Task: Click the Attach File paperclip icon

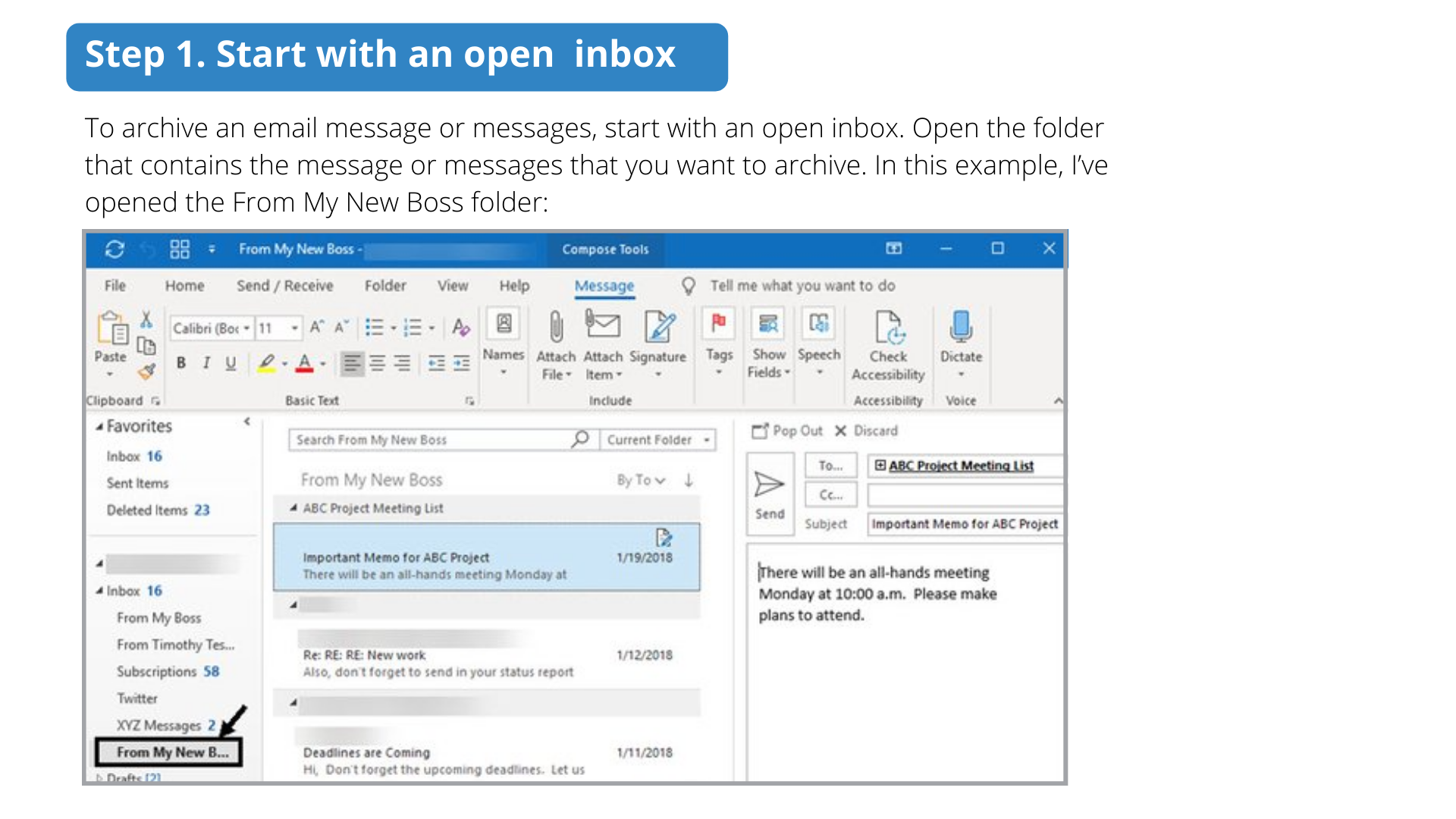Action: pos(556,328)
